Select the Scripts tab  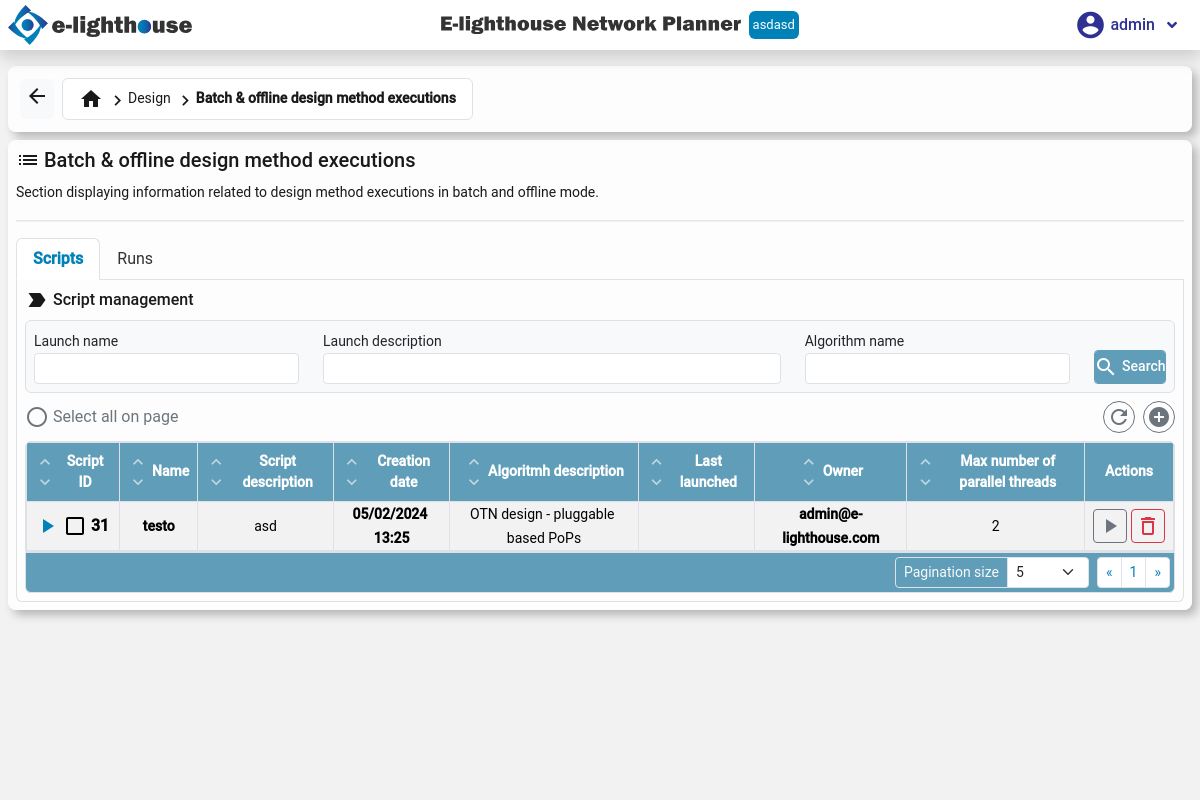point(58,259)
